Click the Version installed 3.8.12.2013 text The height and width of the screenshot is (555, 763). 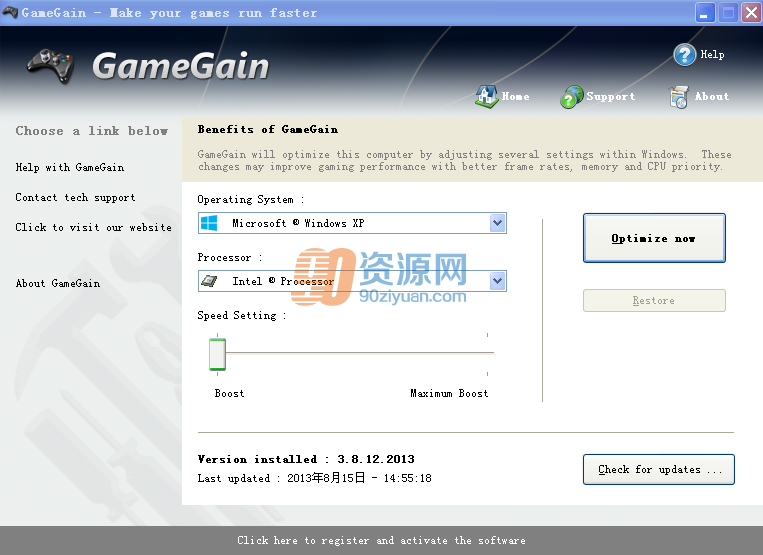(306, 459)
